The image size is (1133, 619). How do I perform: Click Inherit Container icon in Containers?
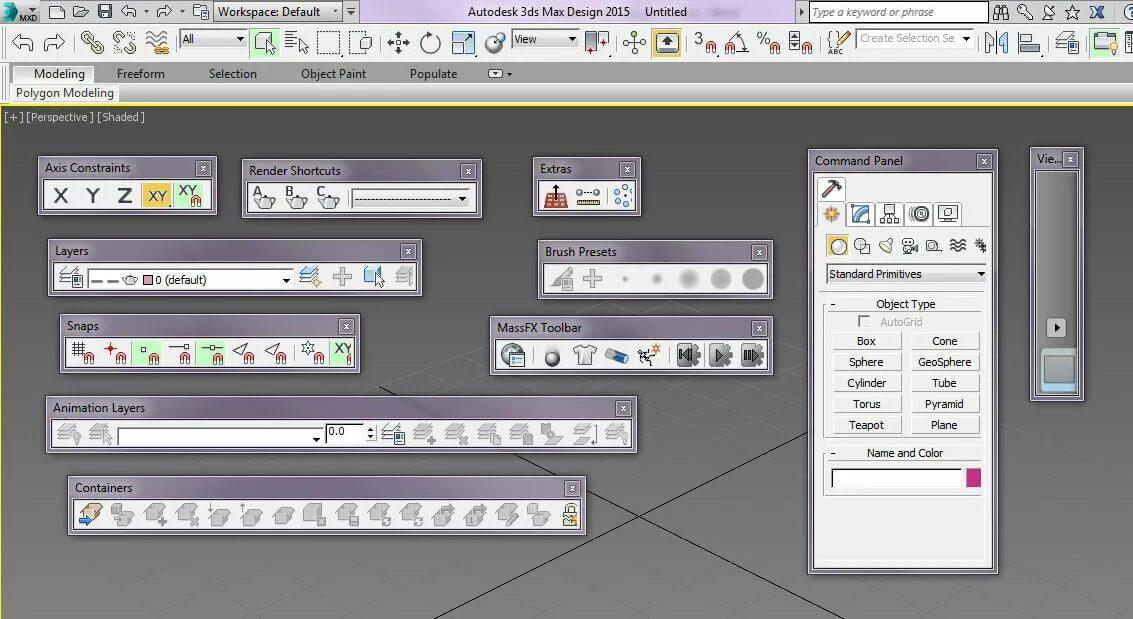[x=90, y=514]
